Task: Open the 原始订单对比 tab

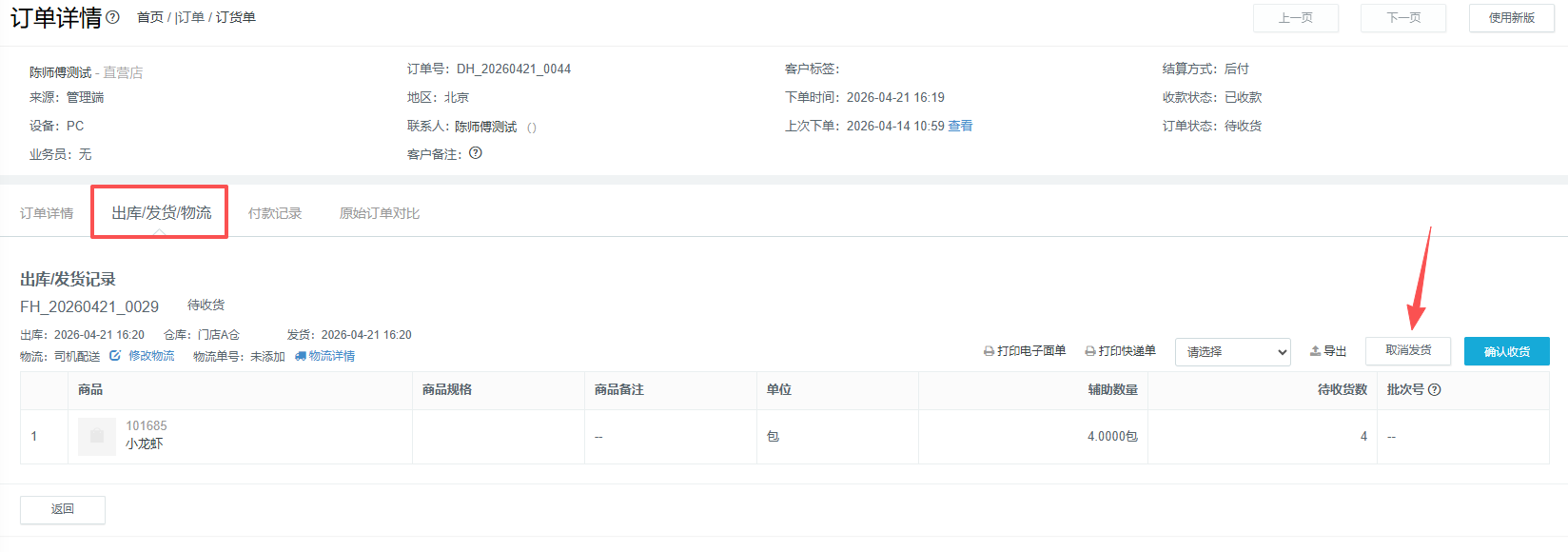Action: pos(380,213)
